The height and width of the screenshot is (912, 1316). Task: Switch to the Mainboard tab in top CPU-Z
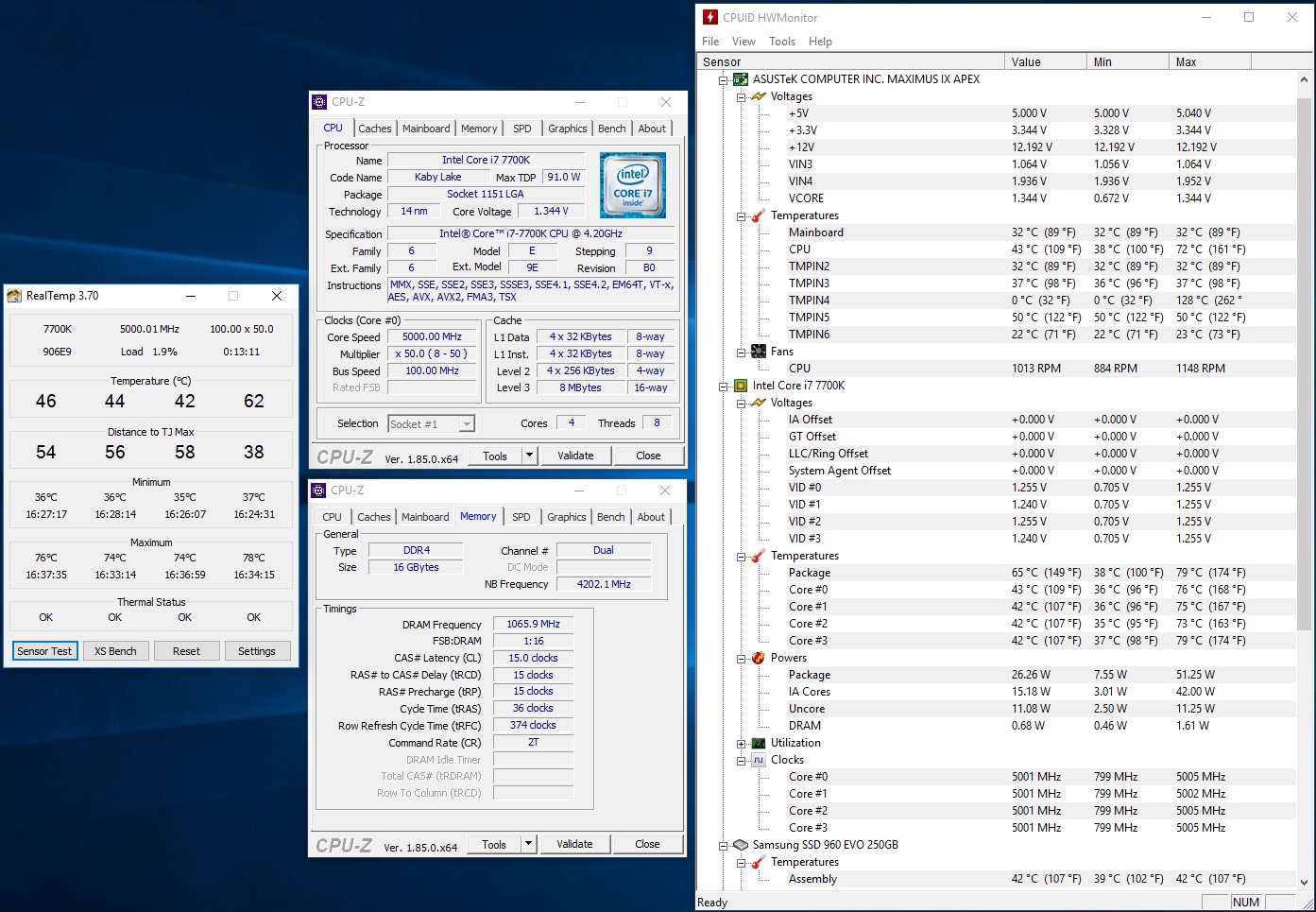[x=426, y=129]
